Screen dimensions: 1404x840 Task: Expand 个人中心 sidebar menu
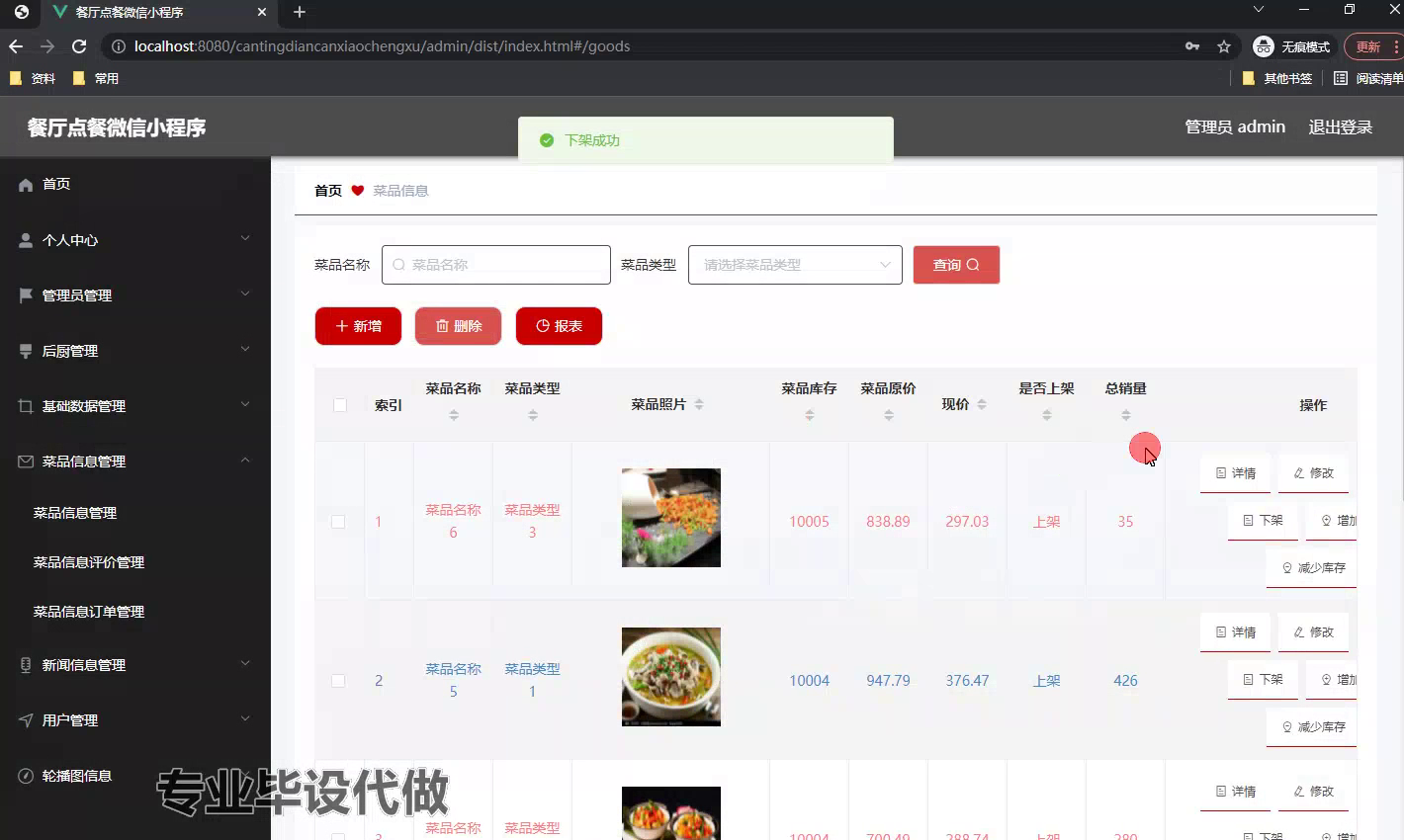[x=135, y=239]
